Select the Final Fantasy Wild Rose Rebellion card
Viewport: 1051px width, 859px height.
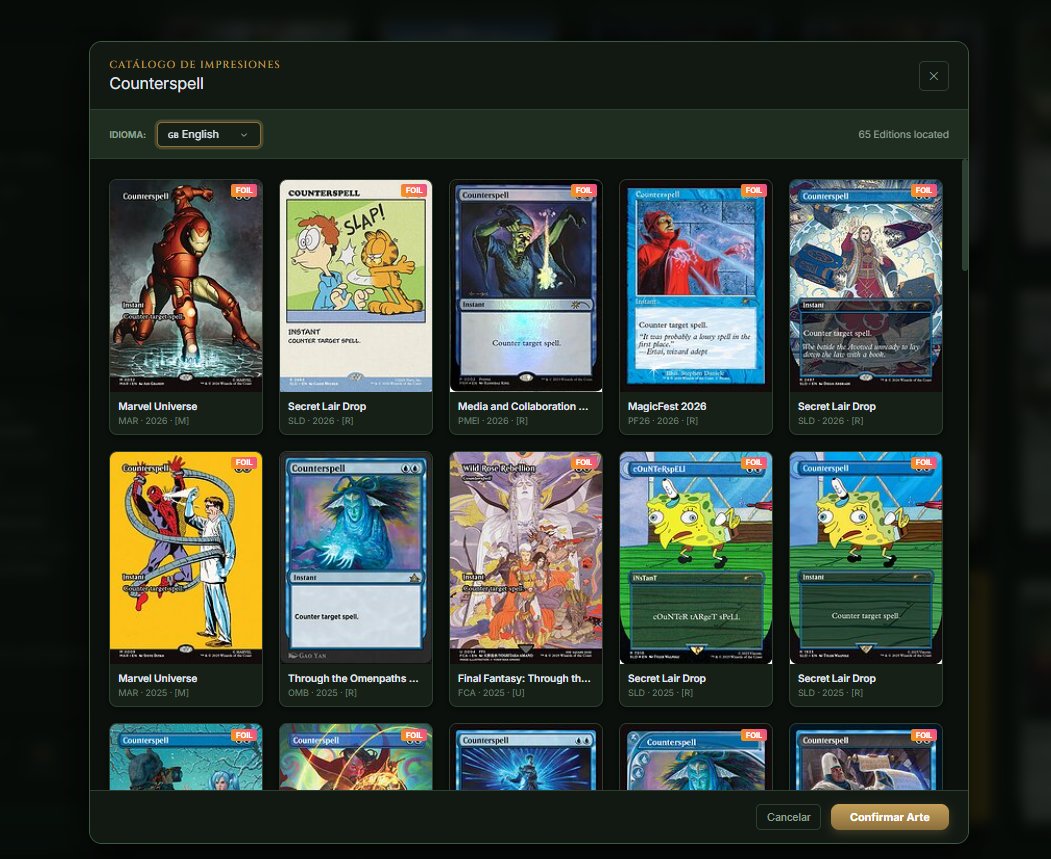[526, 579]
